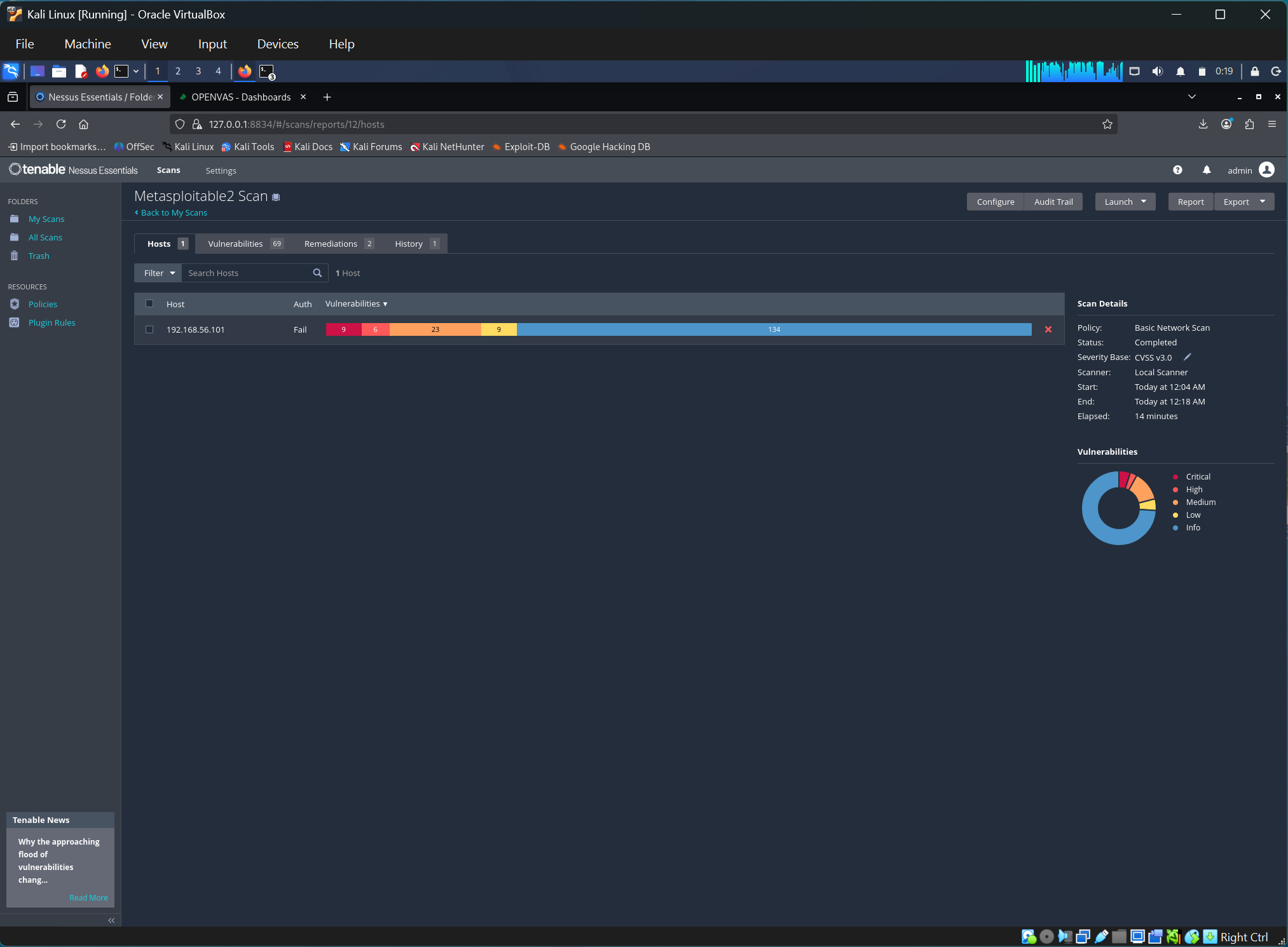Expand the Export dropdown arrow

[x=1263, y=202]
